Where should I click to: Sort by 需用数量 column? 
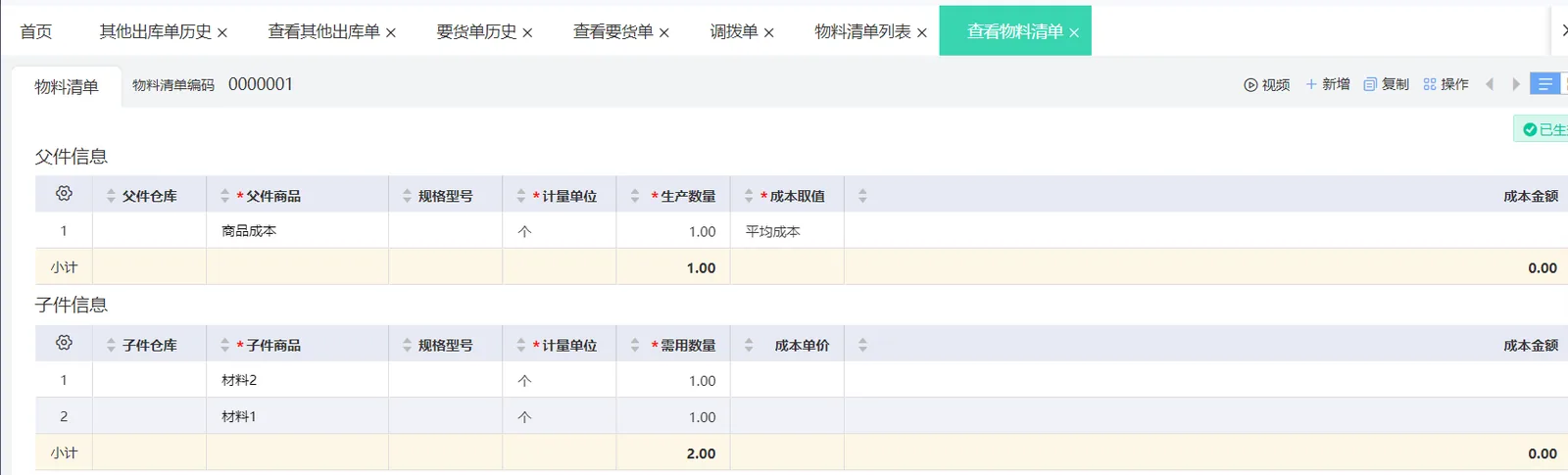tap(635, 345)
